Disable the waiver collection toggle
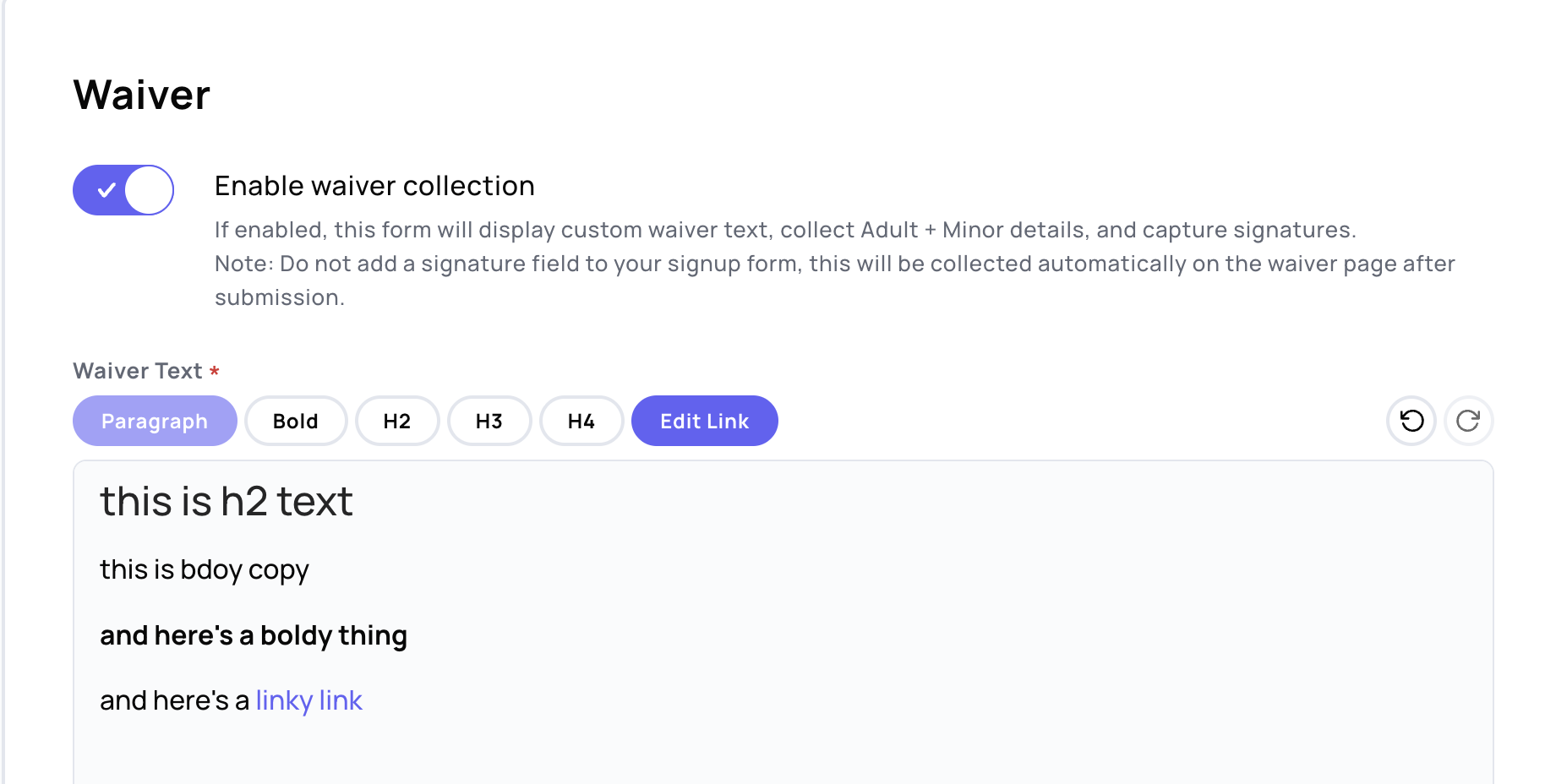 [x=123, y=190]
